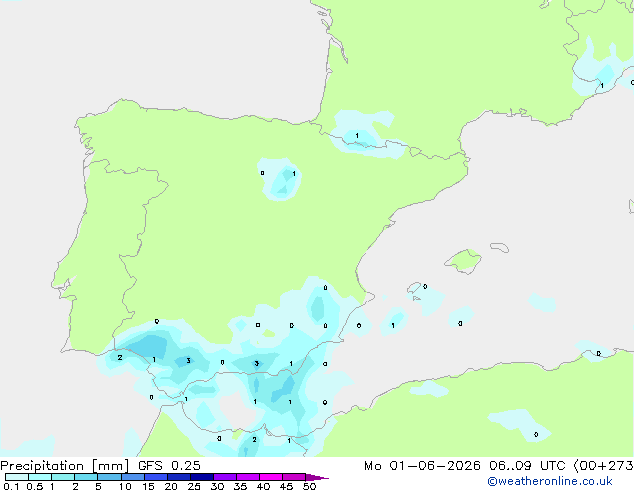Click the value 1 over the French Riviera coast

point(602,86)
